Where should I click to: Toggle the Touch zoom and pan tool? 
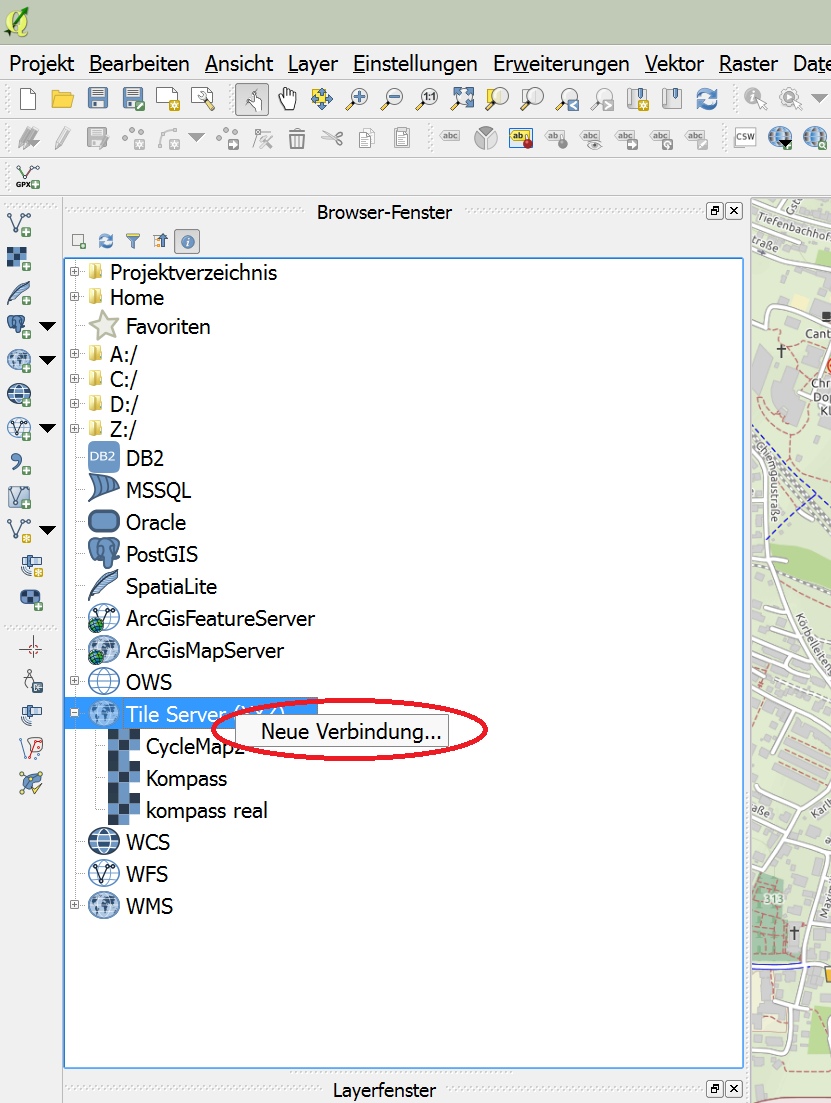click(251, 99)
